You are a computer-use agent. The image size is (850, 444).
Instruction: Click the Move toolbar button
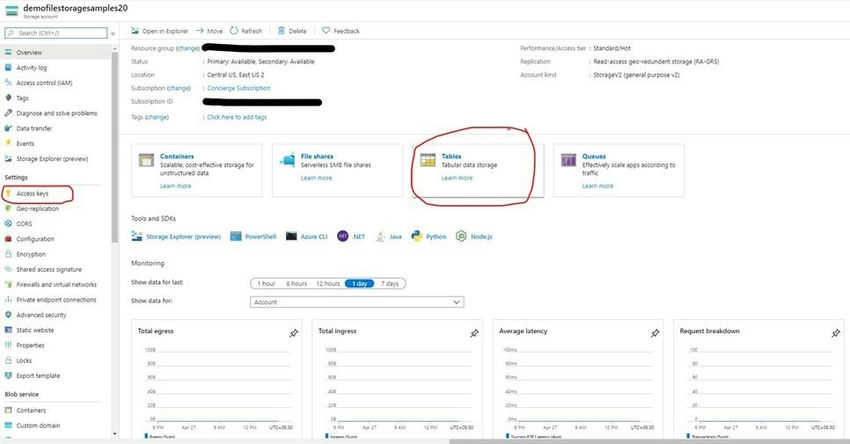point(209,31)
